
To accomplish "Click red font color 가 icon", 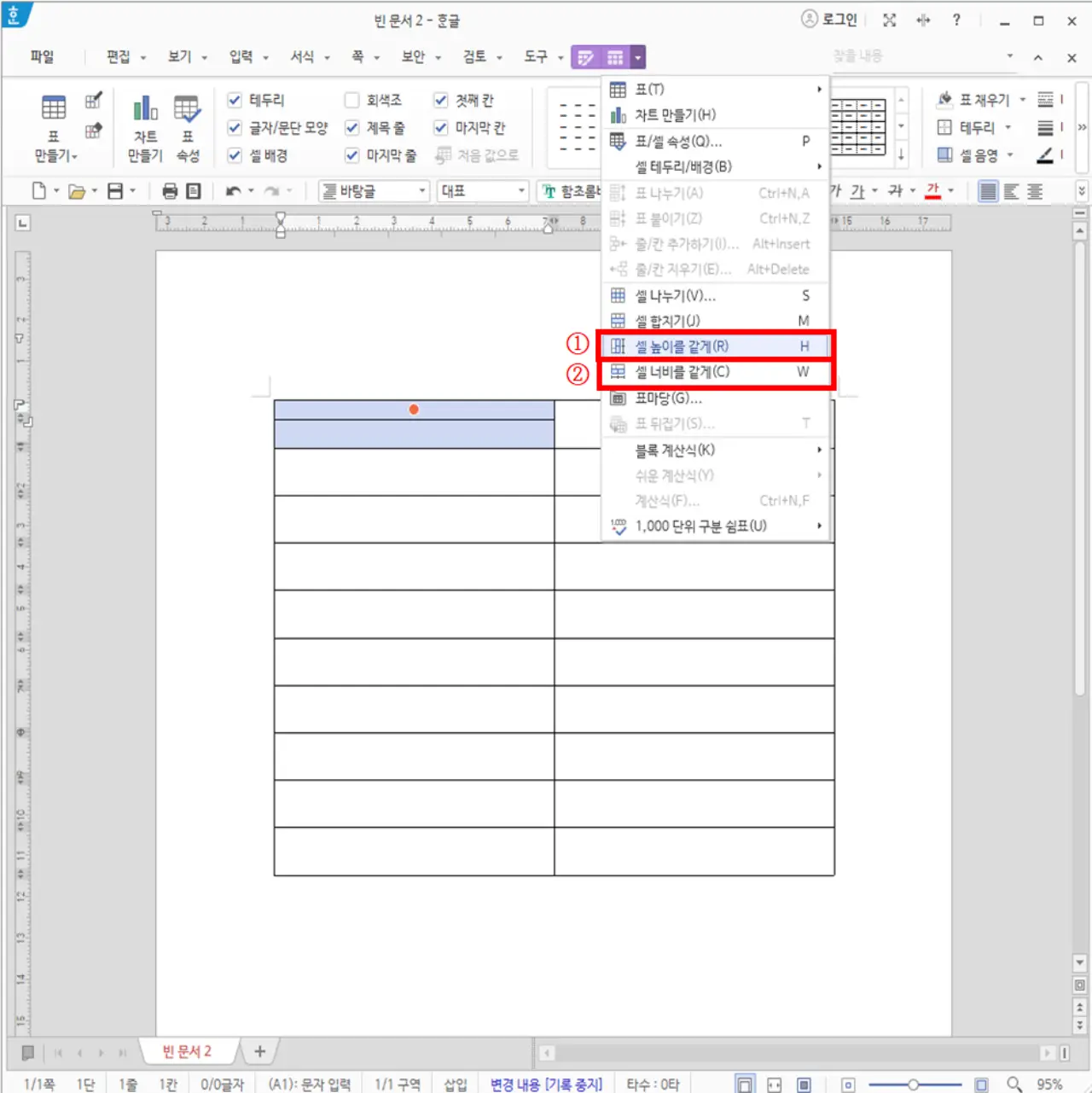I will [x=933, y=191].
